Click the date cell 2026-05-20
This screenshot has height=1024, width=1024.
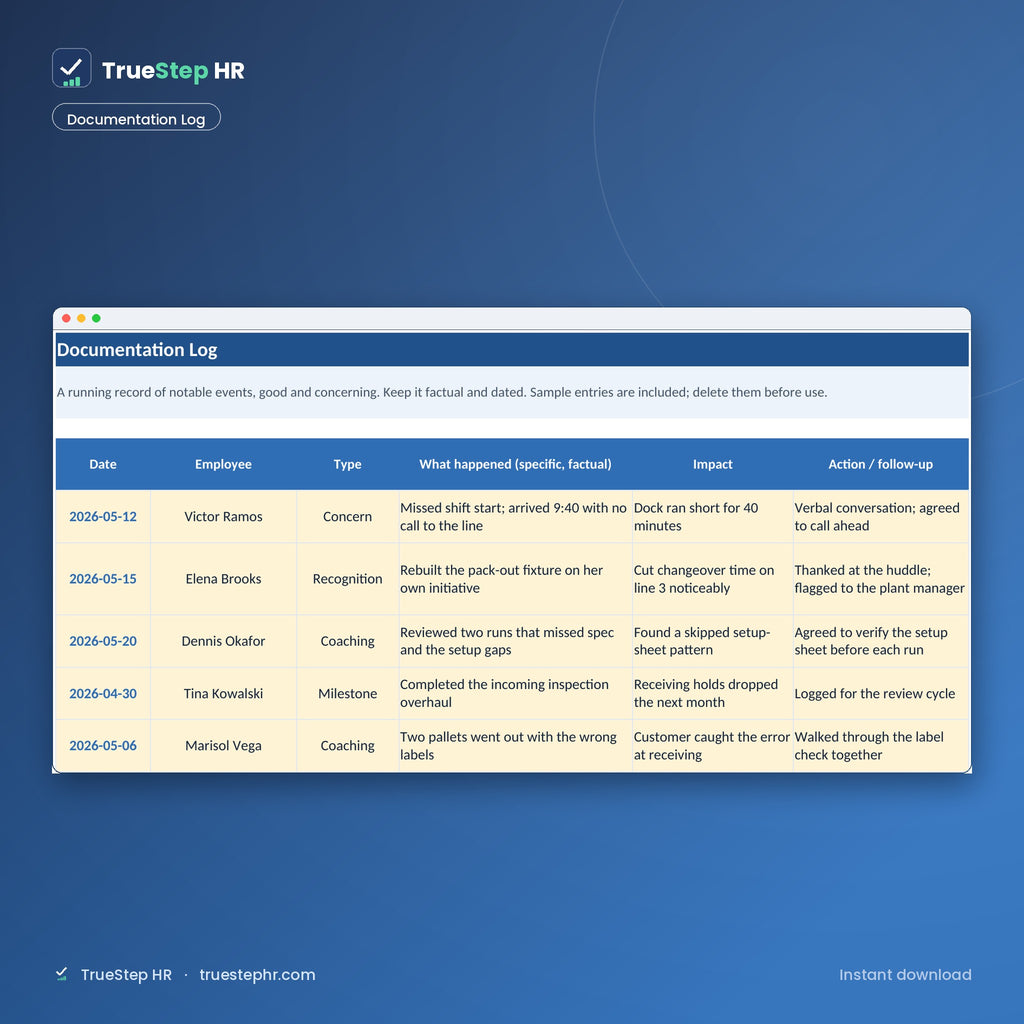tap(103, 641)
